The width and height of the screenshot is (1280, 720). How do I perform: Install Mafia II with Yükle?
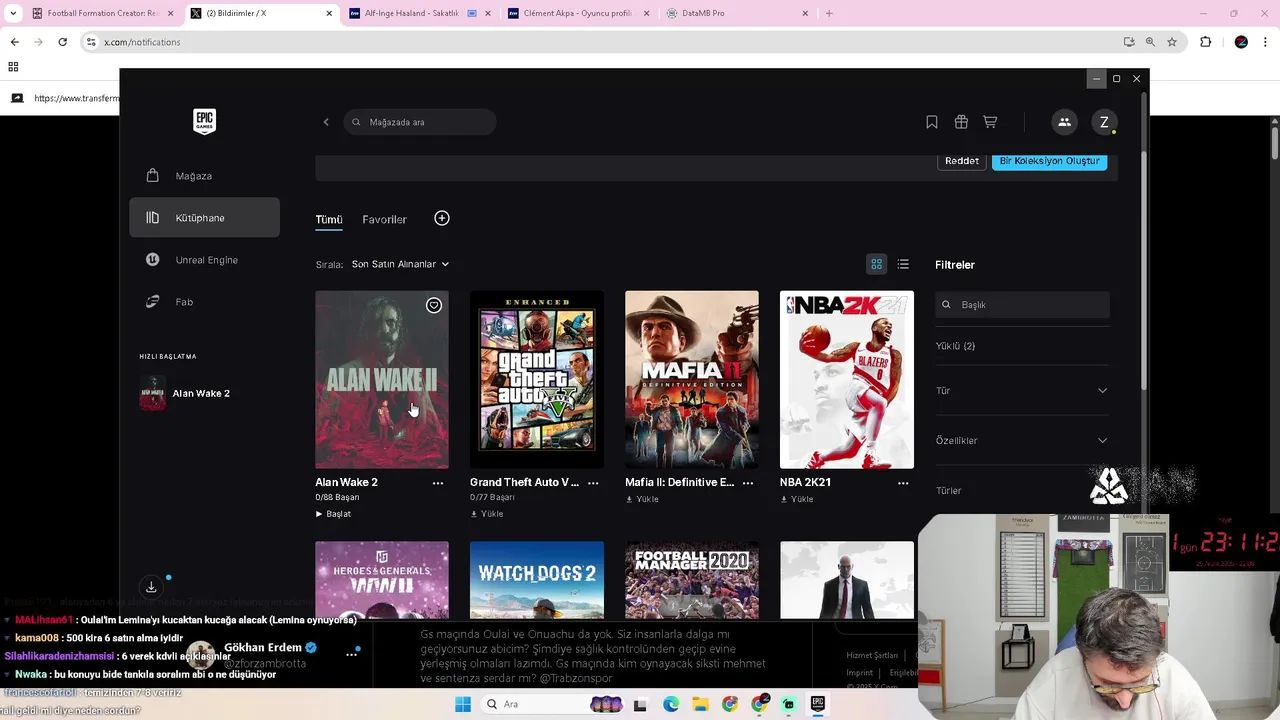642,499
